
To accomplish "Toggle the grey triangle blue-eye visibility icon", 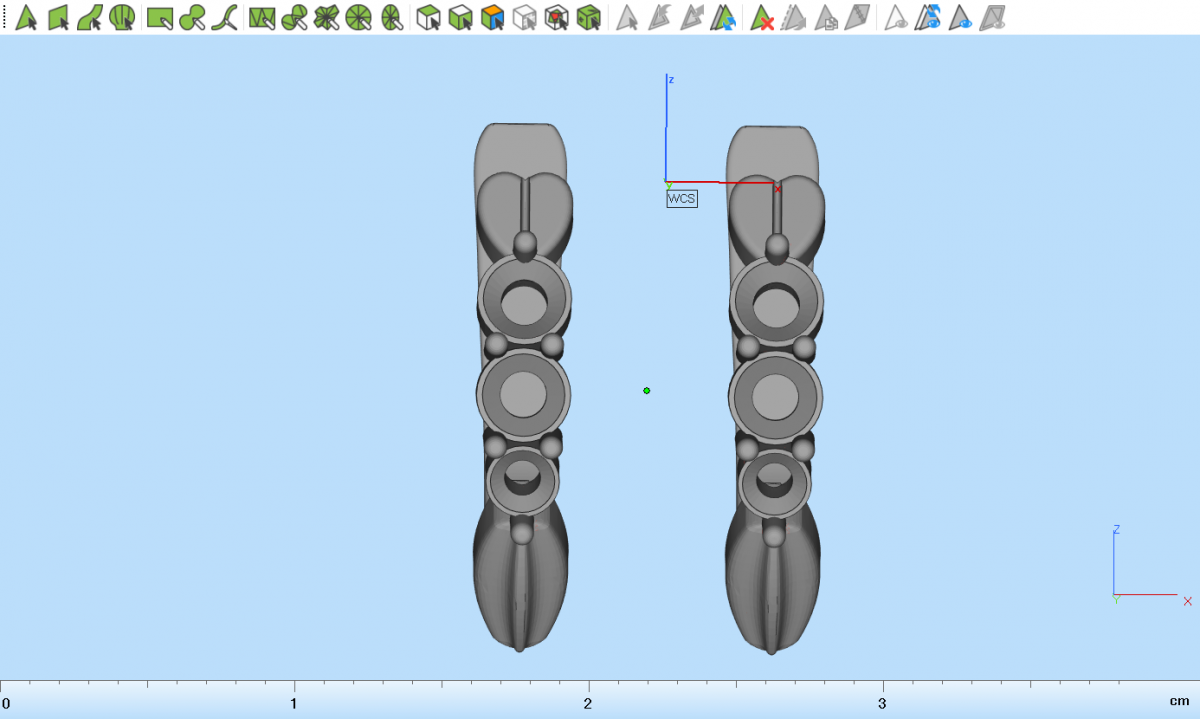I will click(x=961, y=17).
